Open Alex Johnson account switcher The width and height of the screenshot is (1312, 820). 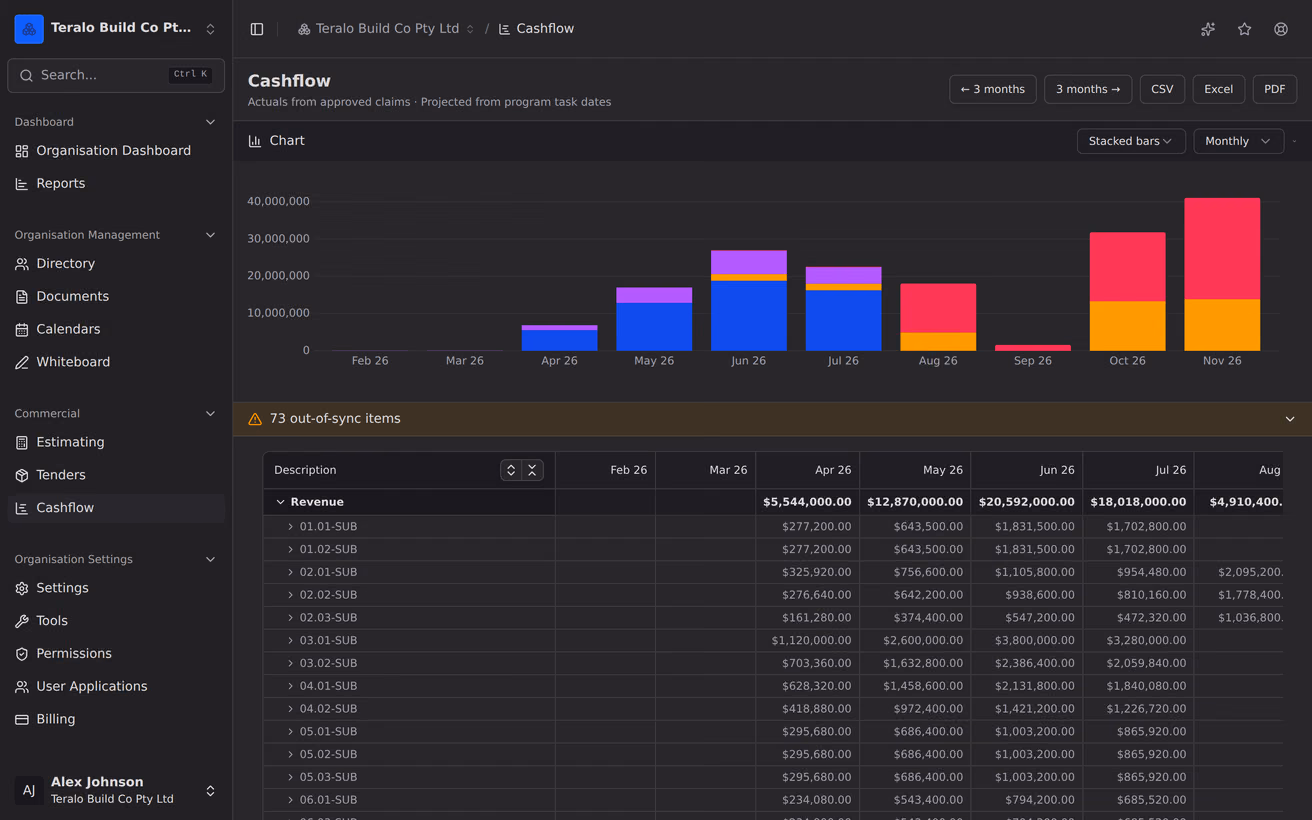click(x=116, y=790)
